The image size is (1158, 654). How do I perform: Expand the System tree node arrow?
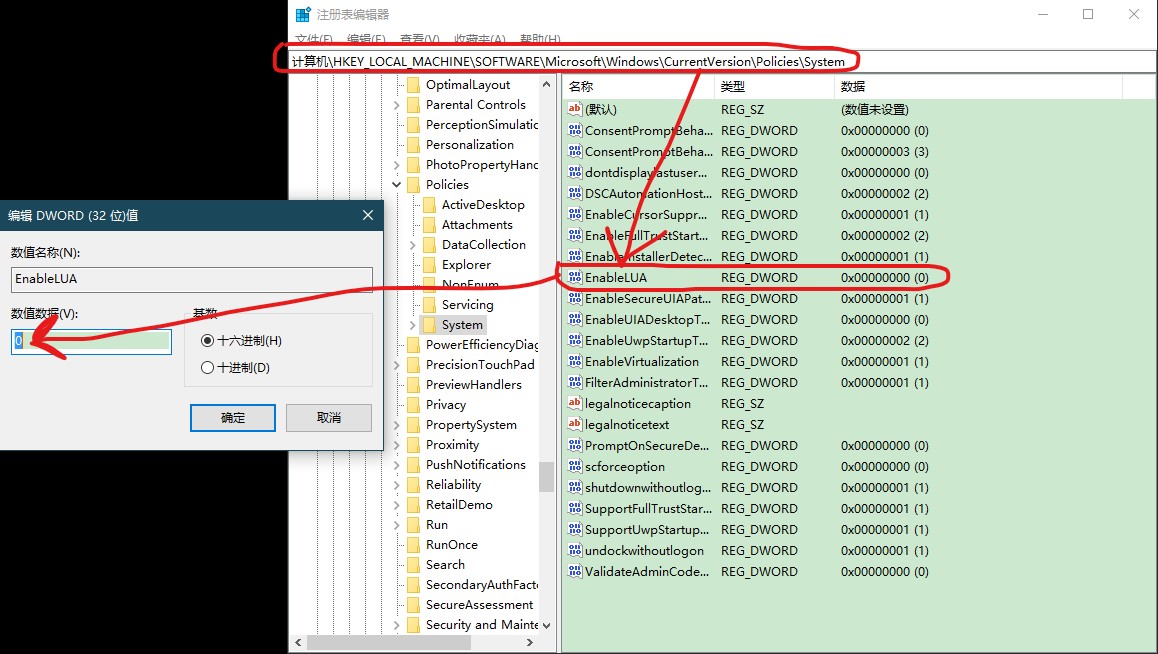coord(413,325)
